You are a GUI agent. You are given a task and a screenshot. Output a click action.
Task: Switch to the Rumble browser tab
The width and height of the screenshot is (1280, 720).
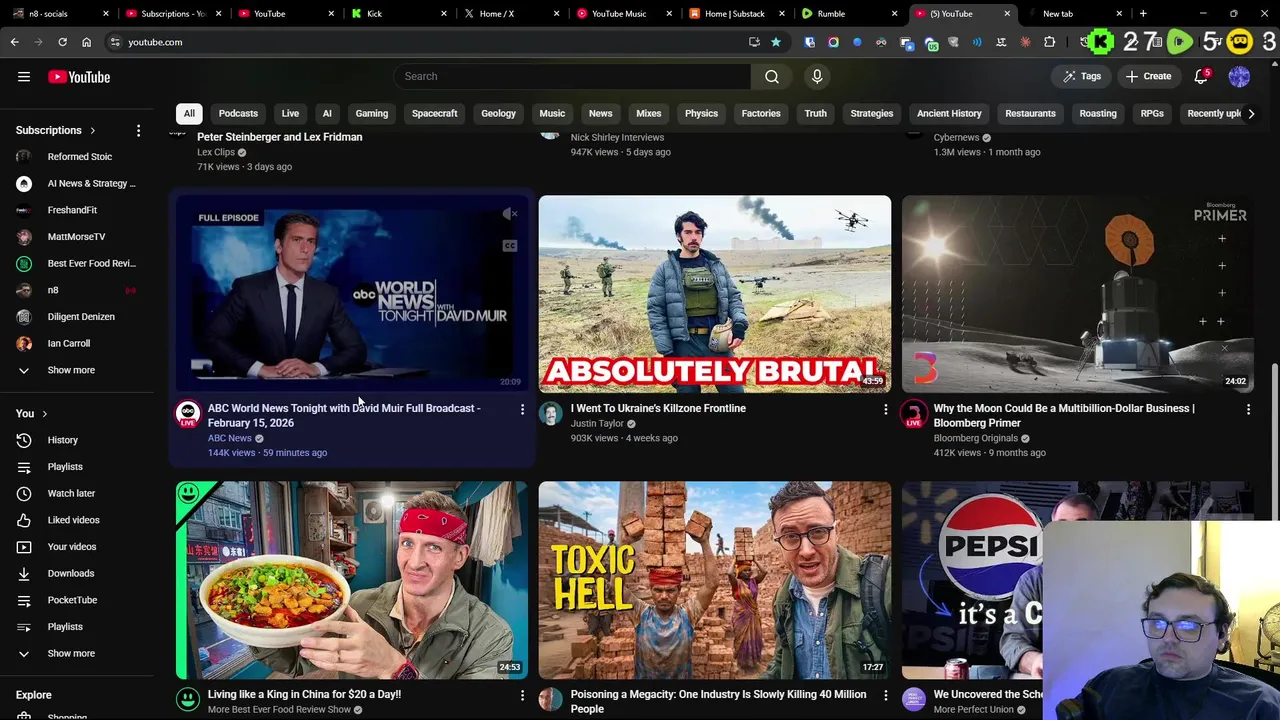tap(850, 14)
